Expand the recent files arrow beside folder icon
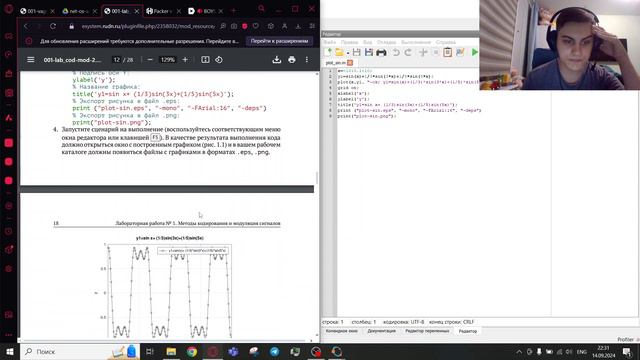This screenshot has width=640, height=360. pos(348,53)
